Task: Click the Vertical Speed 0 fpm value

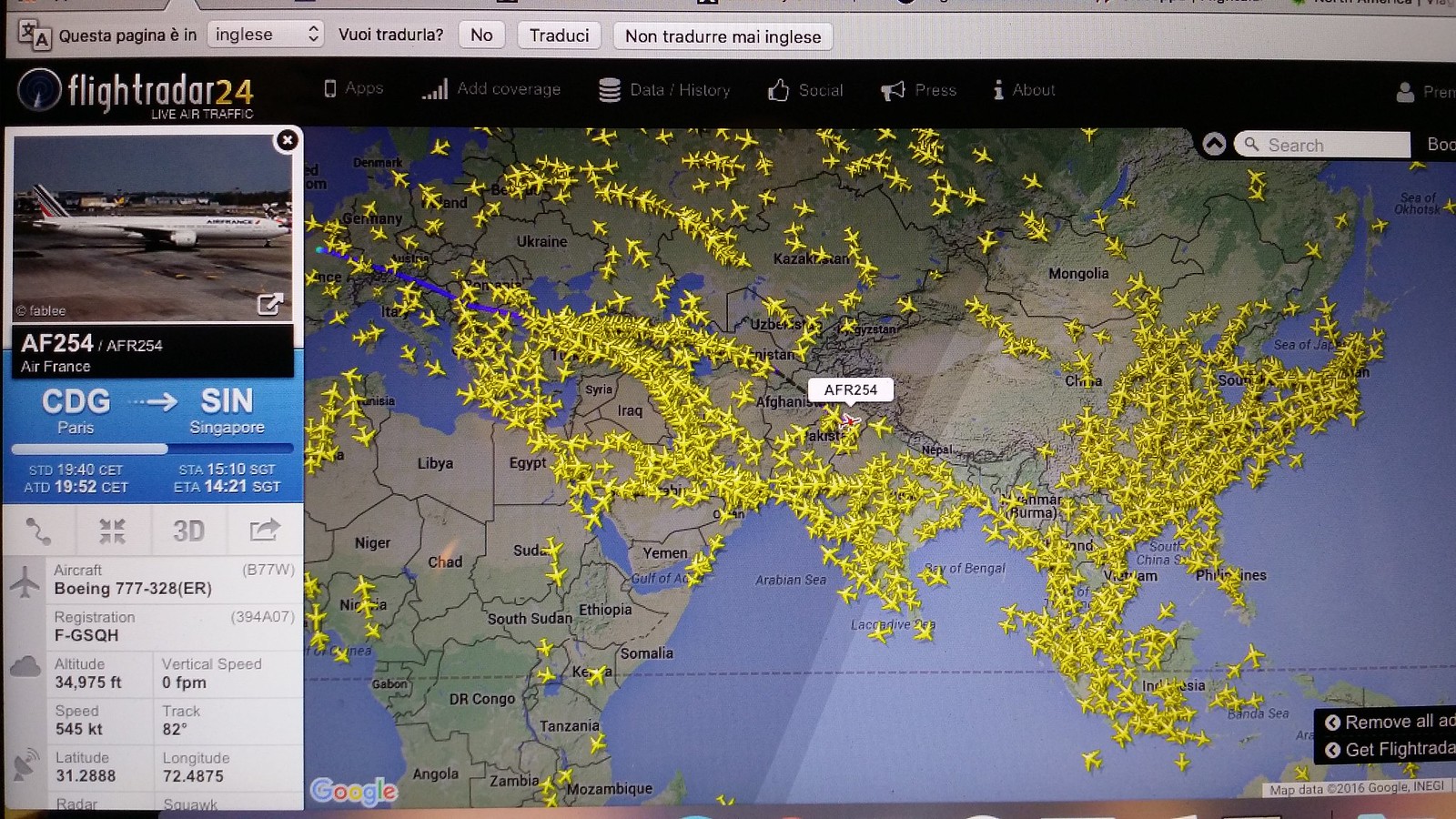Action: (184, 682)
